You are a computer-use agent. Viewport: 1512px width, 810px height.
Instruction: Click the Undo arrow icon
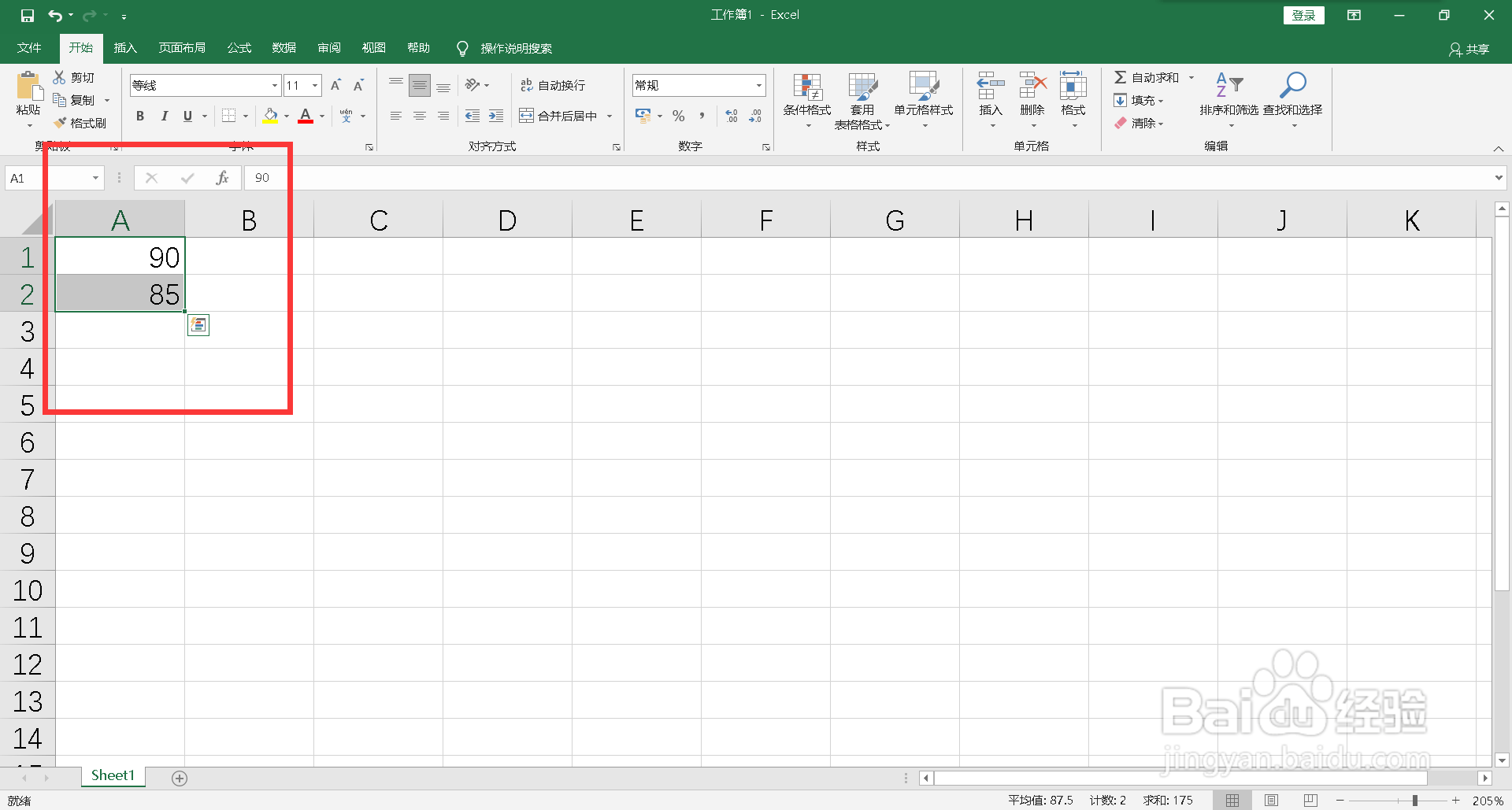coord(54,15)
